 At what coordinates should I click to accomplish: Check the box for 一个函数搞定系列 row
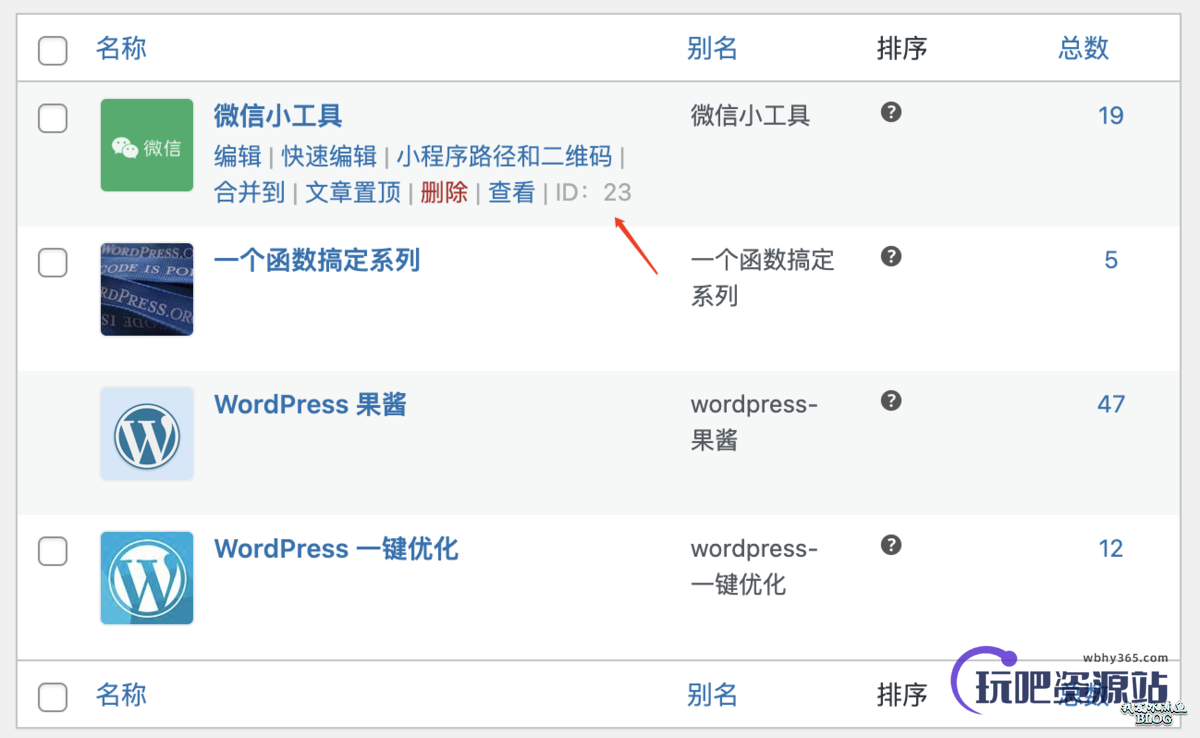53,263
